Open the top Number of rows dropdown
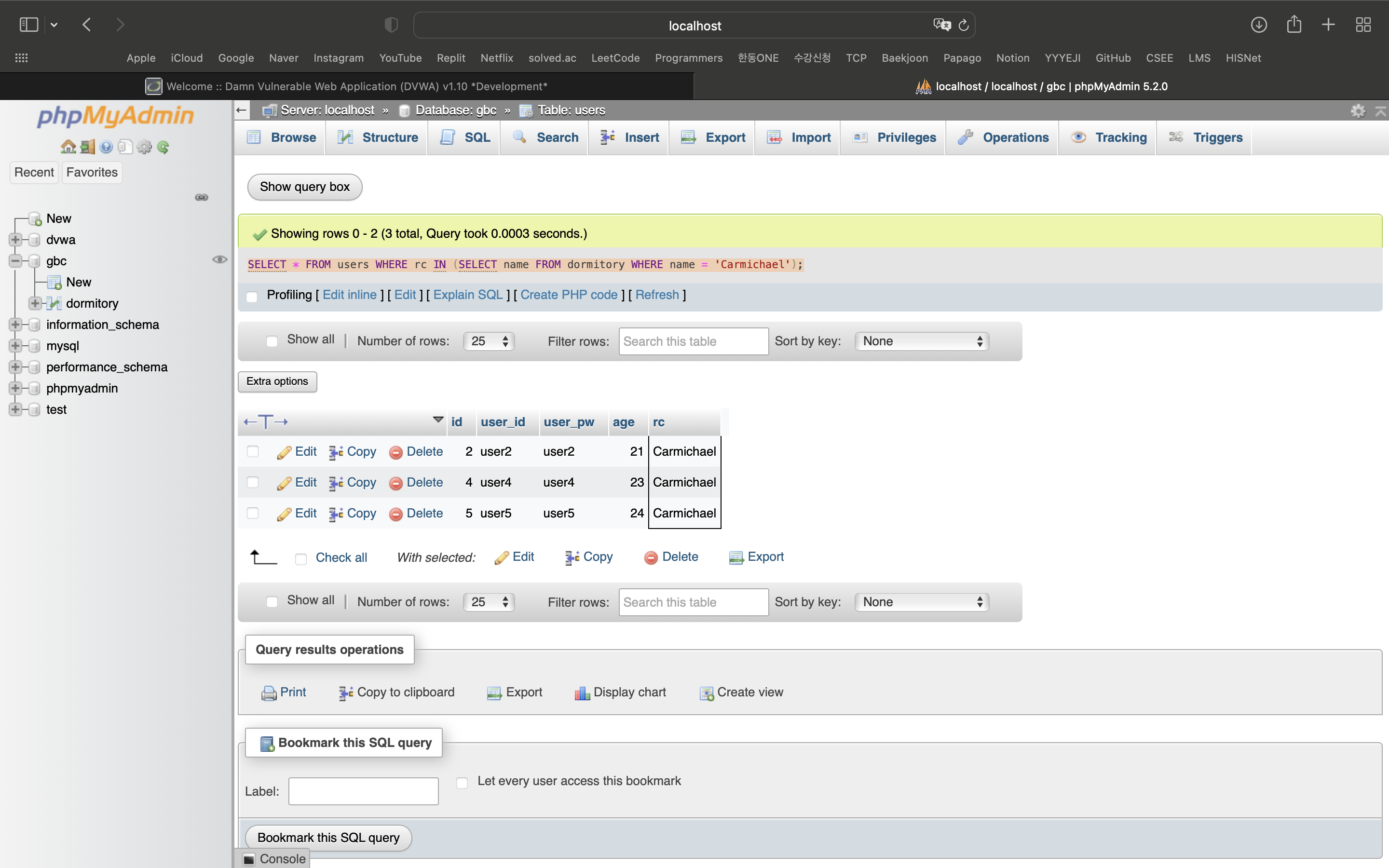 (x=489, y=341)
